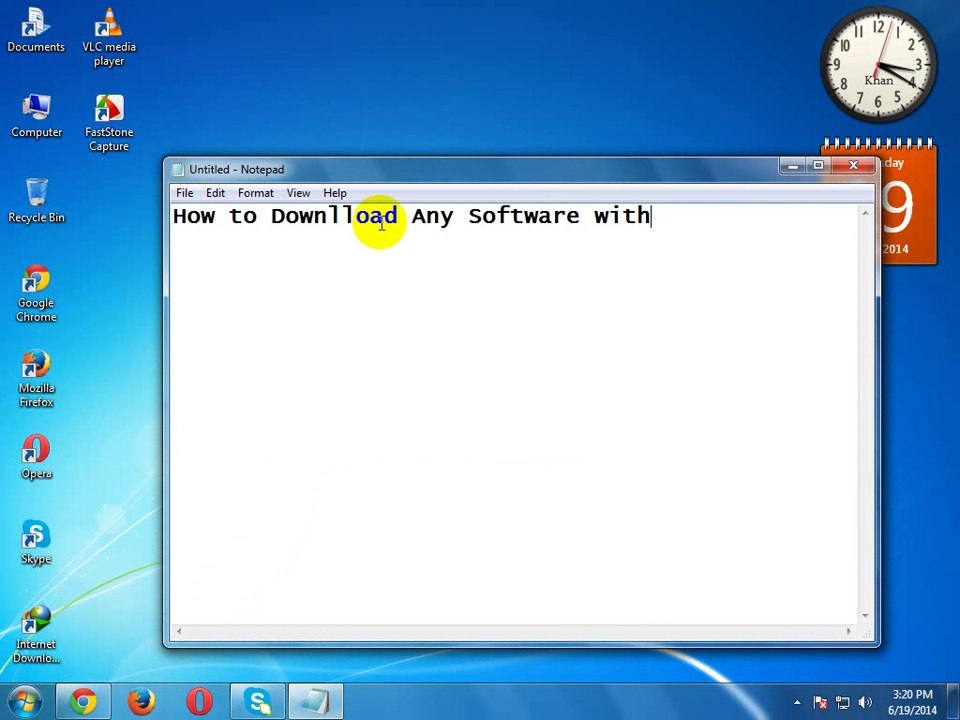Open the Documents desktop shortcut
This screenshot has width=960, height=720.
pos(36,31)
